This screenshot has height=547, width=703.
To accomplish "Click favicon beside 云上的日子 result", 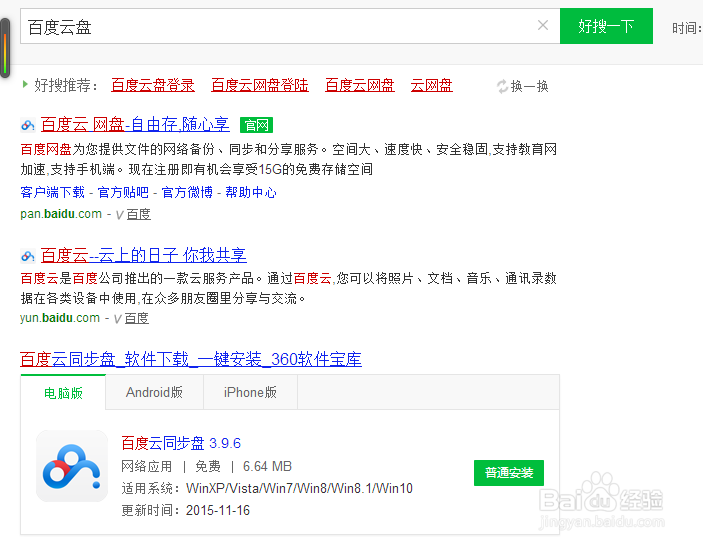I will click(28, 256).
